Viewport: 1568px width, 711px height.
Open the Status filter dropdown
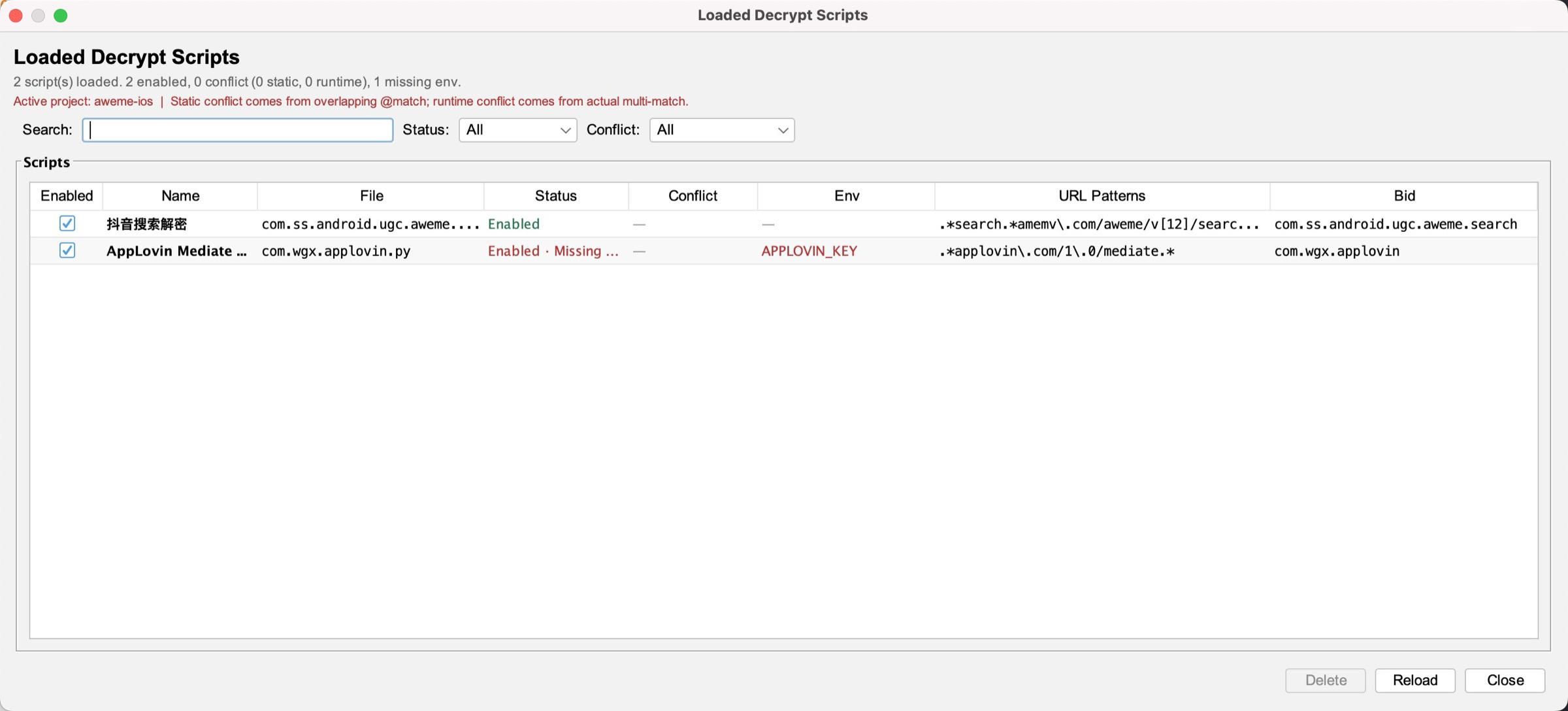pos(517,130)
